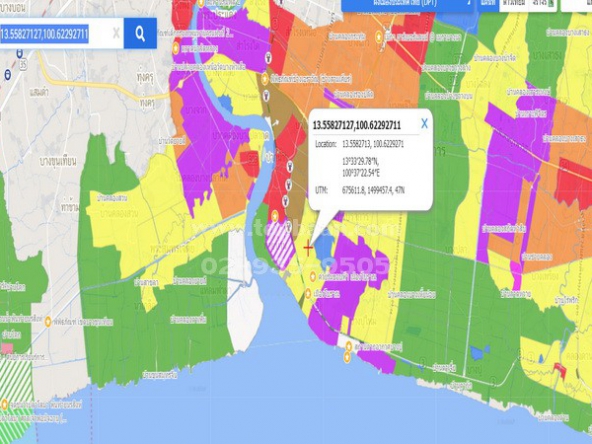Click inside the coordinate search field
This screenshot has height=444, width=592.
[x=56, y=34]
